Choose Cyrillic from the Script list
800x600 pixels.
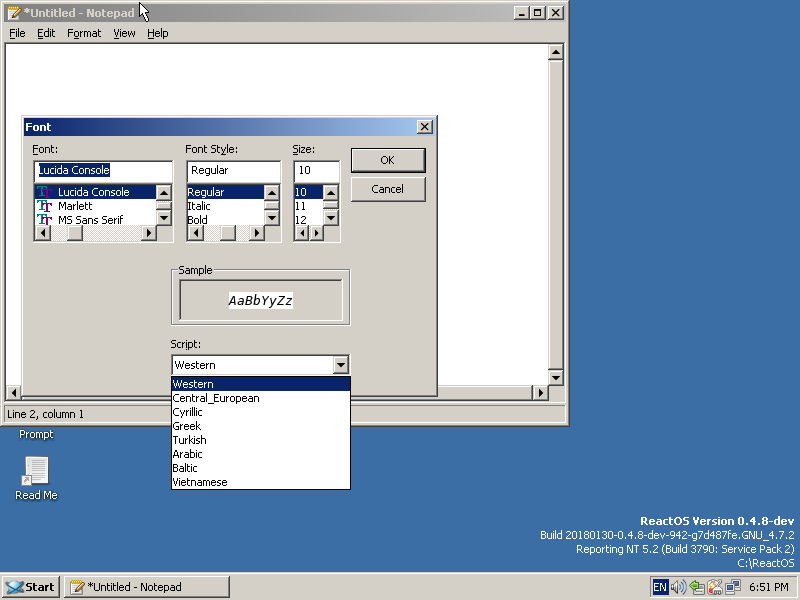[188, 412]
